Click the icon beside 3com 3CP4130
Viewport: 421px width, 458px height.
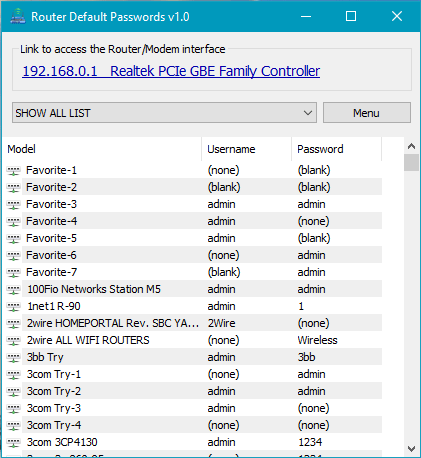[13, 443]
